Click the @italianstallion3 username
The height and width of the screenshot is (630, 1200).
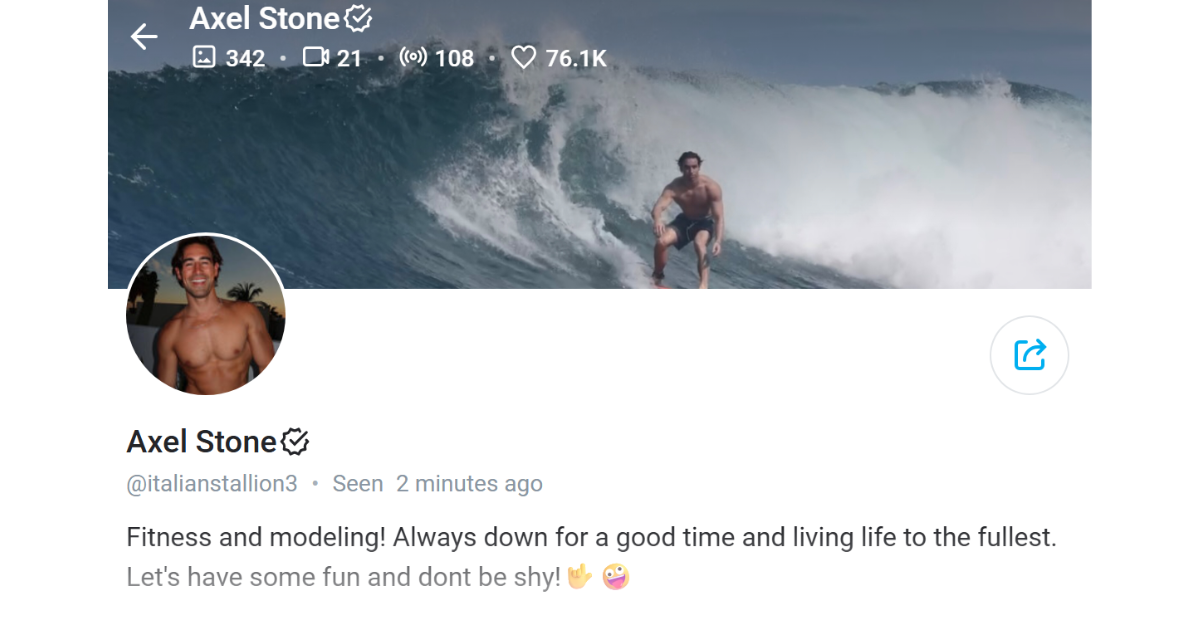click(212, 484)
